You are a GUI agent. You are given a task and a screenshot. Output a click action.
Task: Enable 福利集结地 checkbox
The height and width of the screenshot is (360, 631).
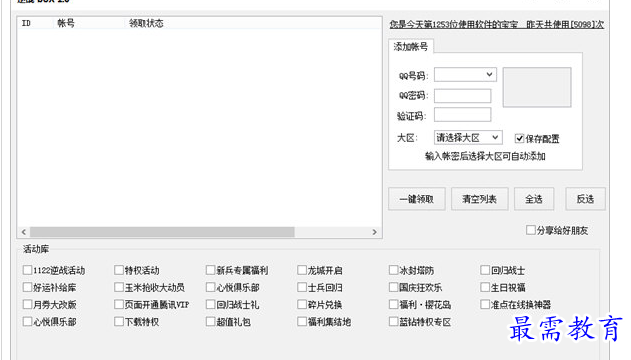click(302, 321)
